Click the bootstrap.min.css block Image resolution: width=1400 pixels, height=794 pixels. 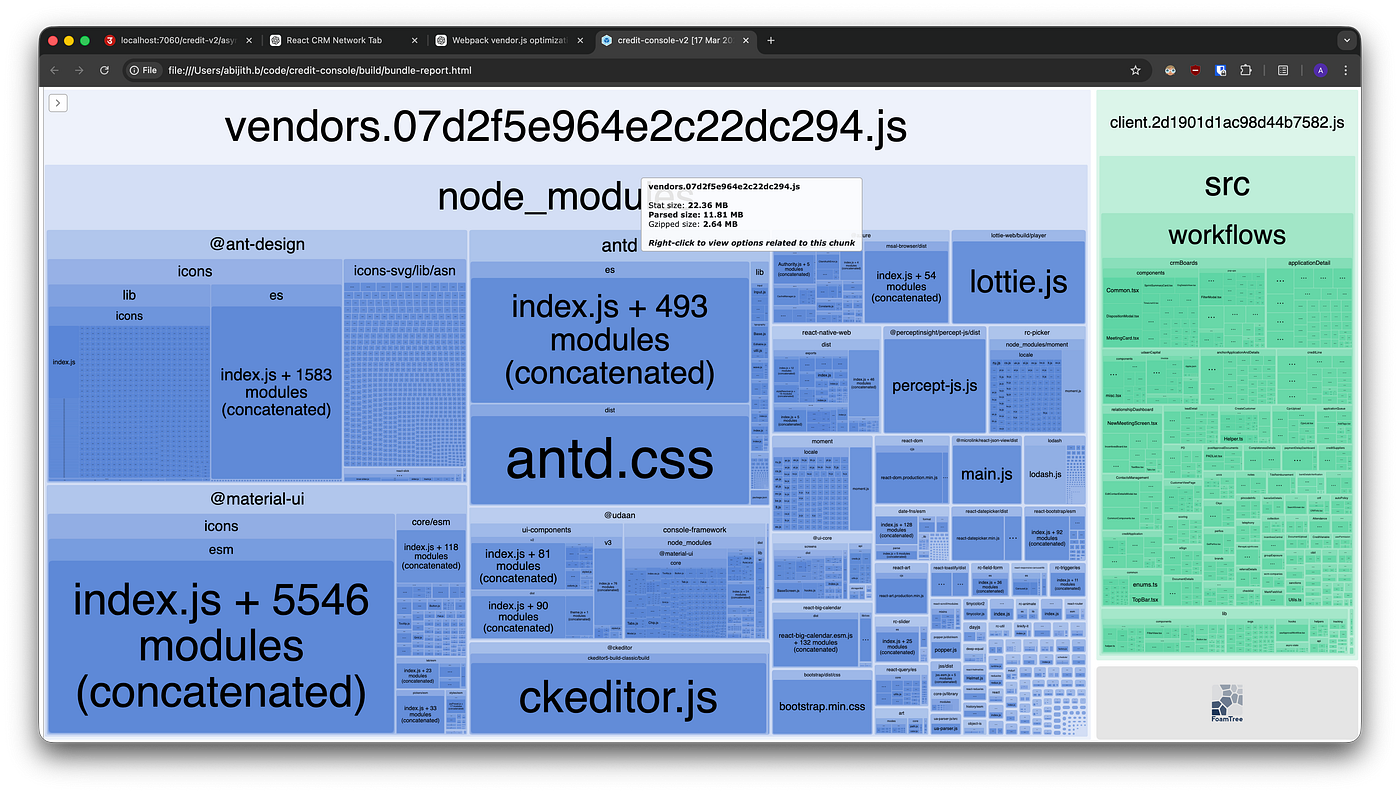point(822,706)
